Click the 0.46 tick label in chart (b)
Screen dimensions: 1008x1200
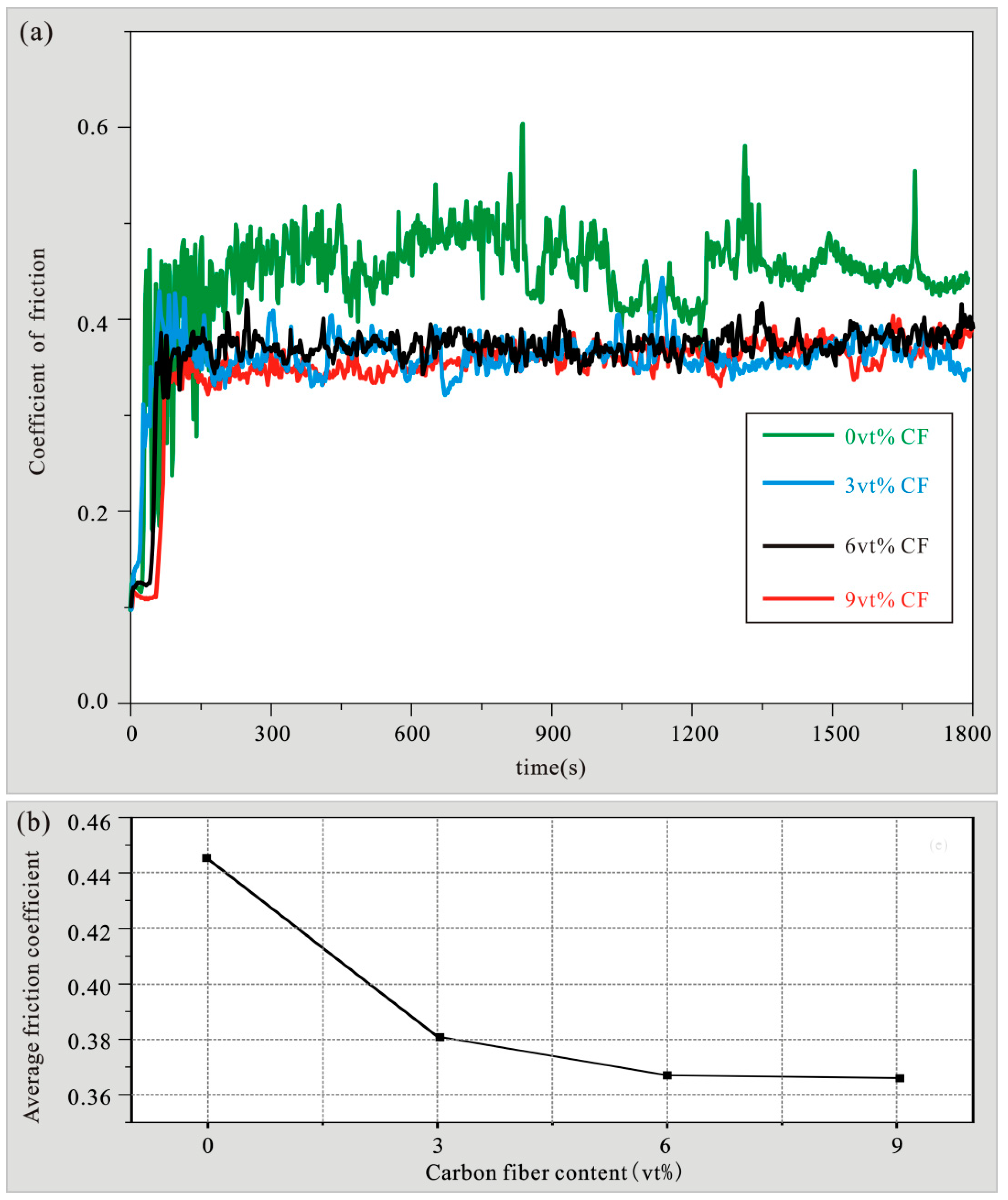click(89, 823)
